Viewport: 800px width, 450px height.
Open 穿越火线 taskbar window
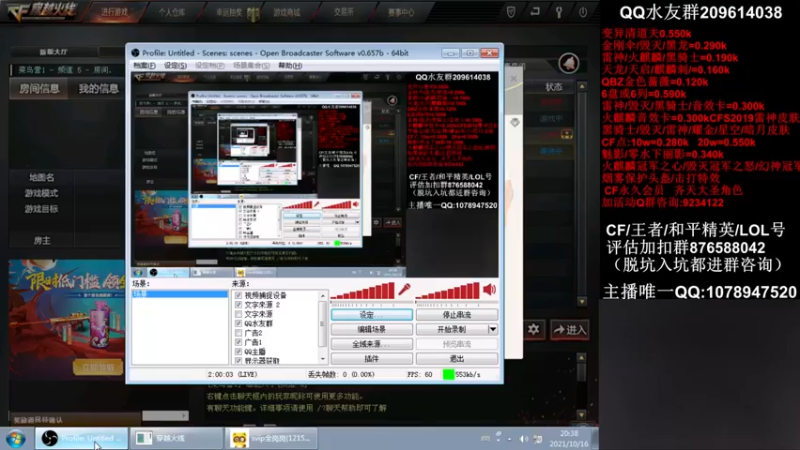coord(176,438)
